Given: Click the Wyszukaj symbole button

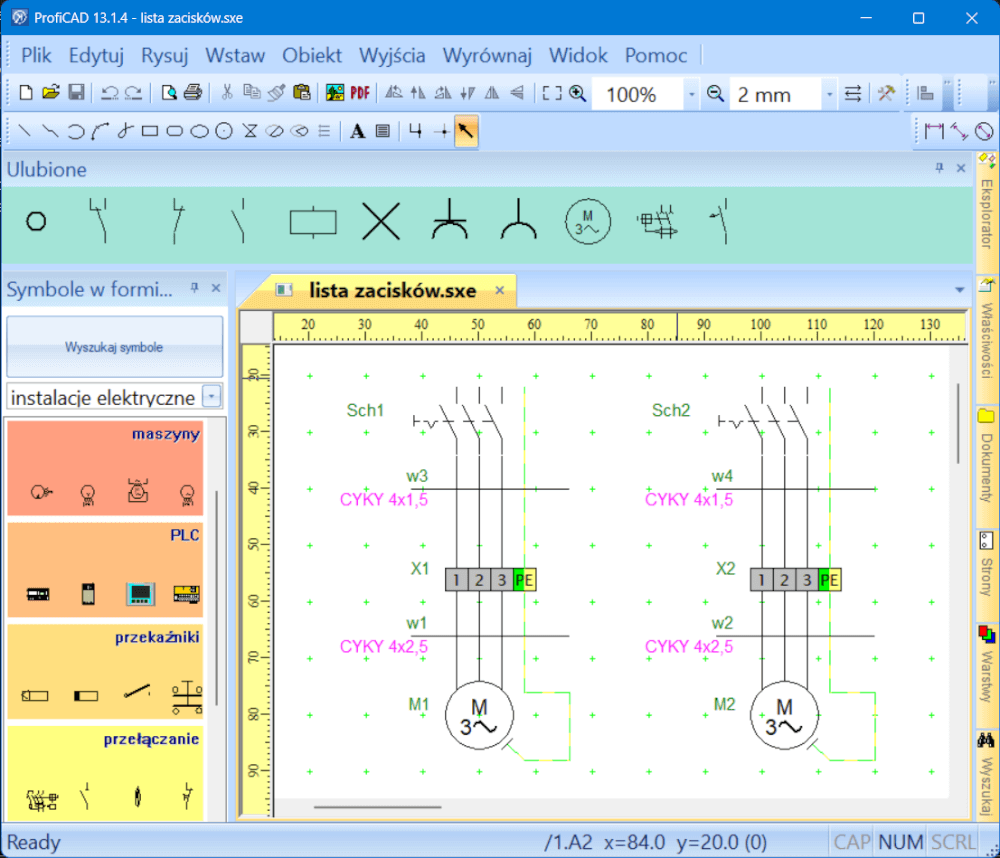Looking at the screenshot, I should point(115,347).
